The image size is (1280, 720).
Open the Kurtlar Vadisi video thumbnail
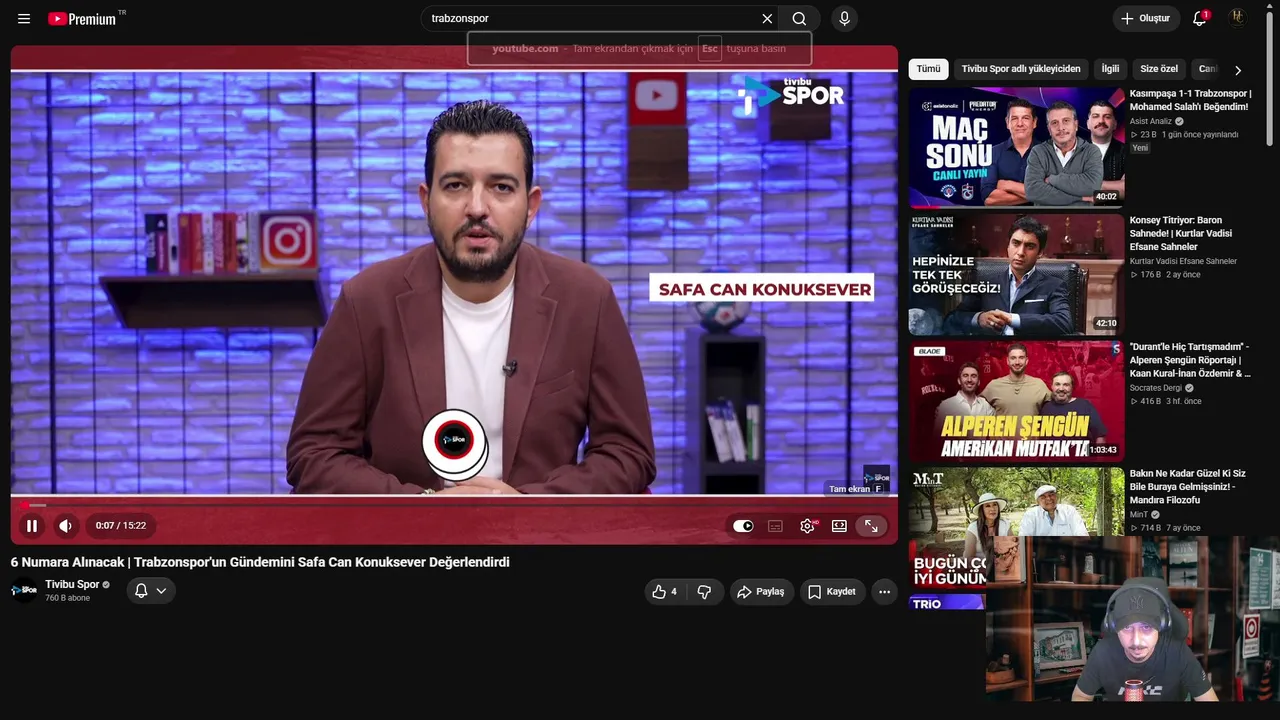coord(1016,274)
